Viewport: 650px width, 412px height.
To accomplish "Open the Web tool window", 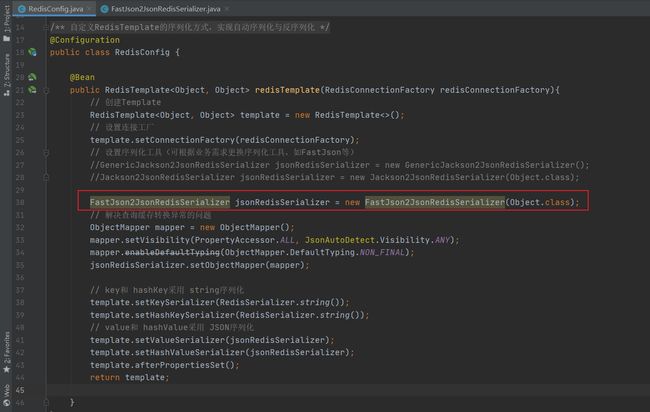I will coord(6,395).
